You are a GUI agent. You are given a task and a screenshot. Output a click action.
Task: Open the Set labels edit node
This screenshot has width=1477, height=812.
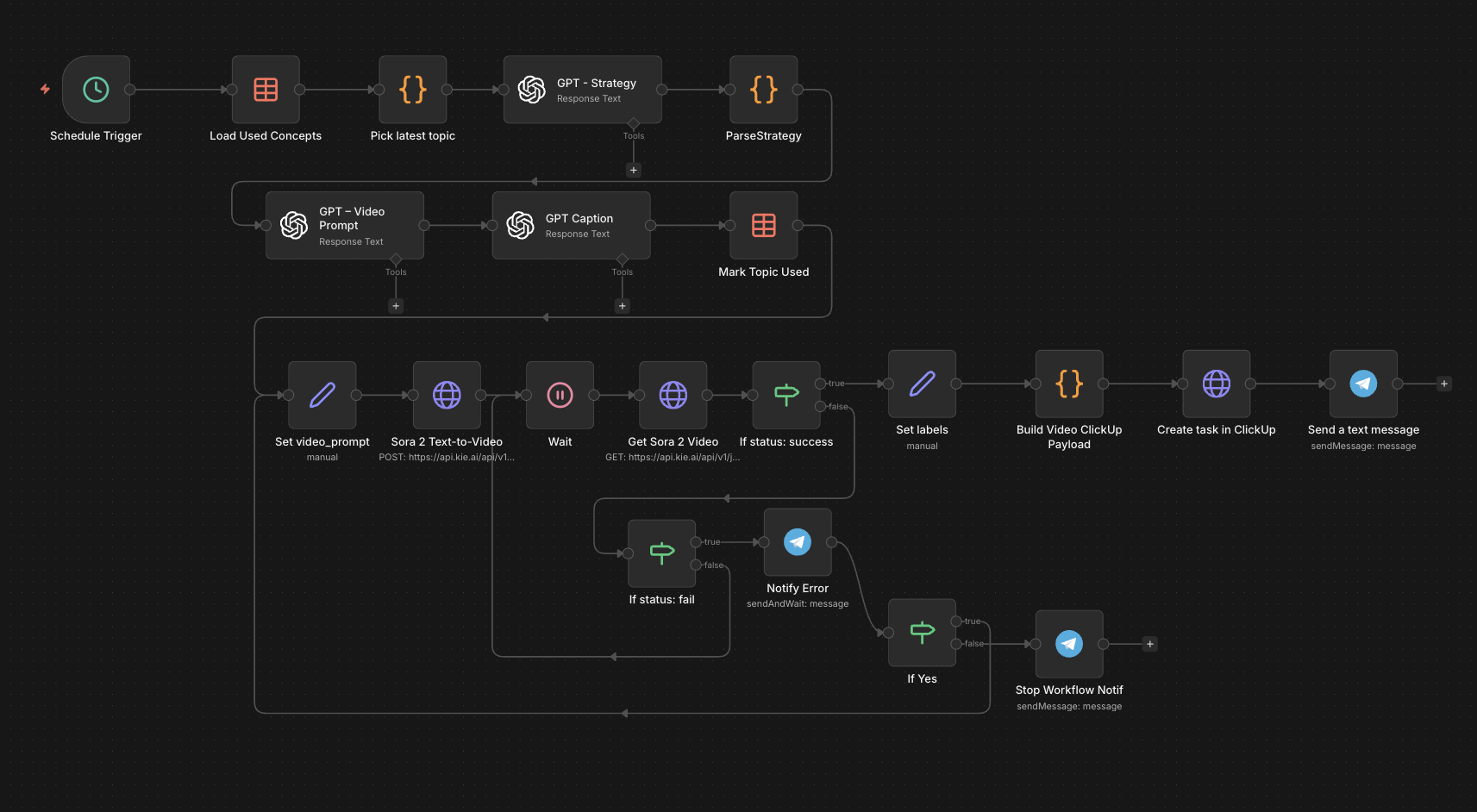pyautogui.click(x=923, y=384)
